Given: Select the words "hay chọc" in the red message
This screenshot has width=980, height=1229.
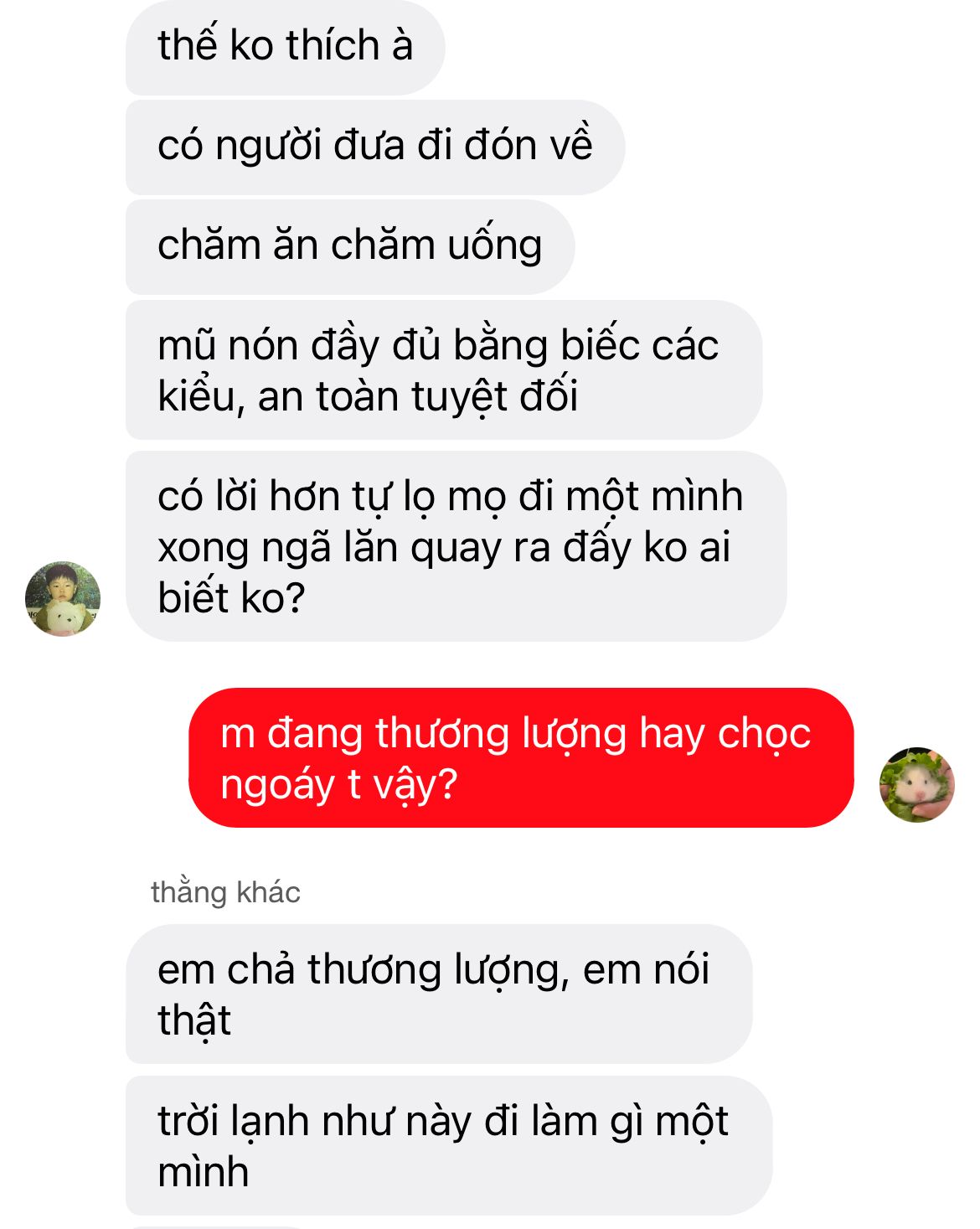Looking at the screenshot, I should [x=725, y=734].
